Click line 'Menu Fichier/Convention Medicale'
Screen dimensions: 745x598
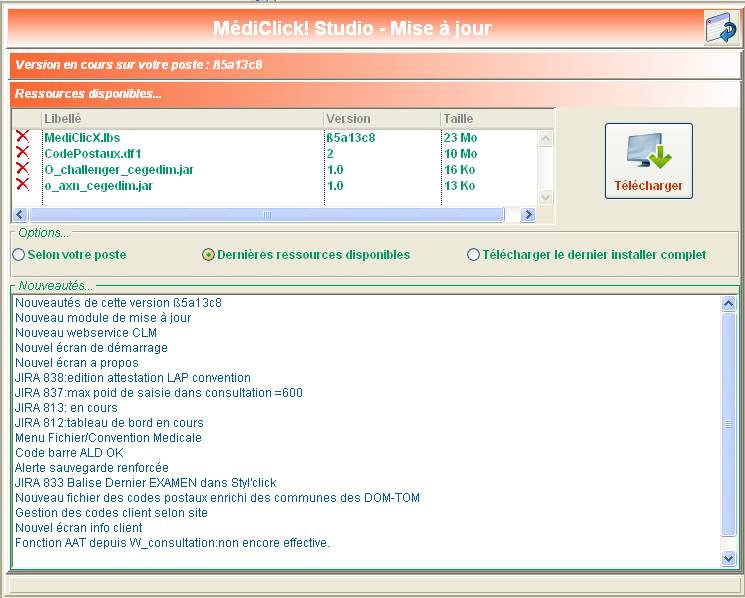click(108, 437)
